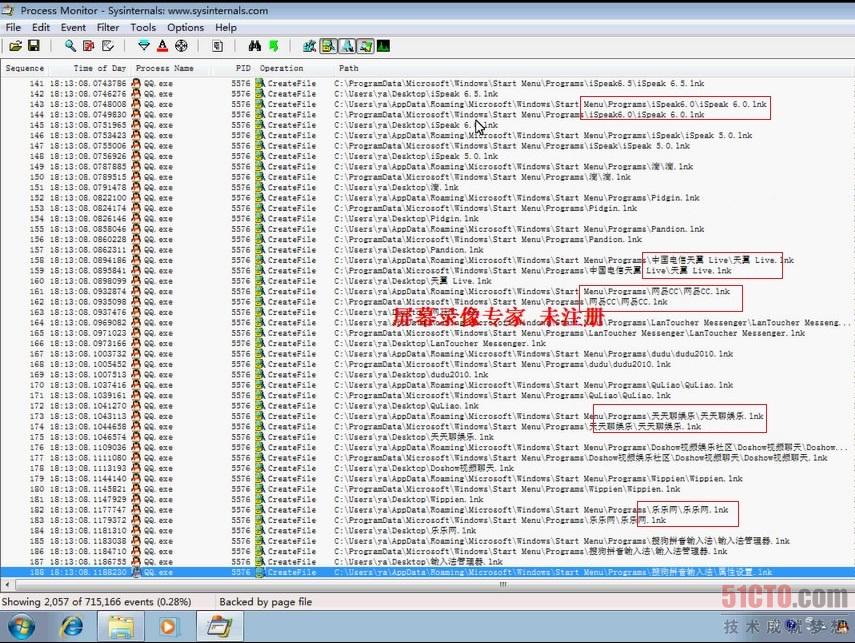Click the iSpeak 6.5.lnk path in row 142
This screenshot has width=855, height=643.
(416, 94)
